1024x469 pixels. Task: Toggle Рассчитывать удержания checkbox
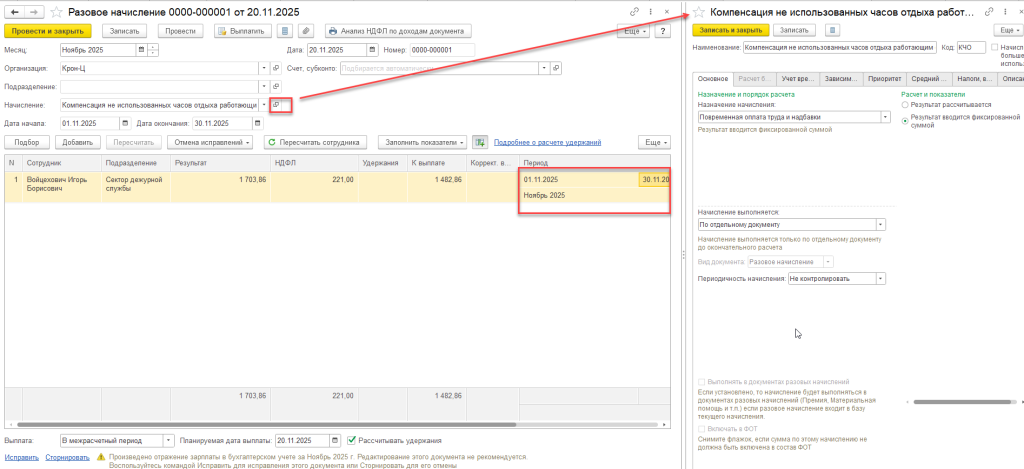[352, 439]
